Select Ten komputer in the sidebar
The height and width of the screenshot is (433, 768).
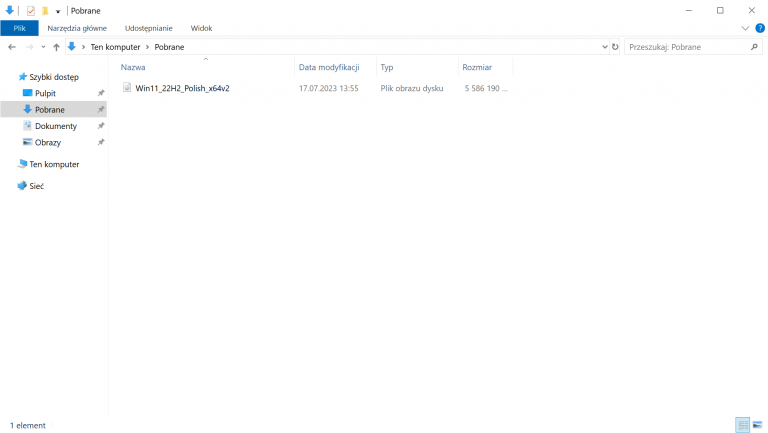coord(54,164)
